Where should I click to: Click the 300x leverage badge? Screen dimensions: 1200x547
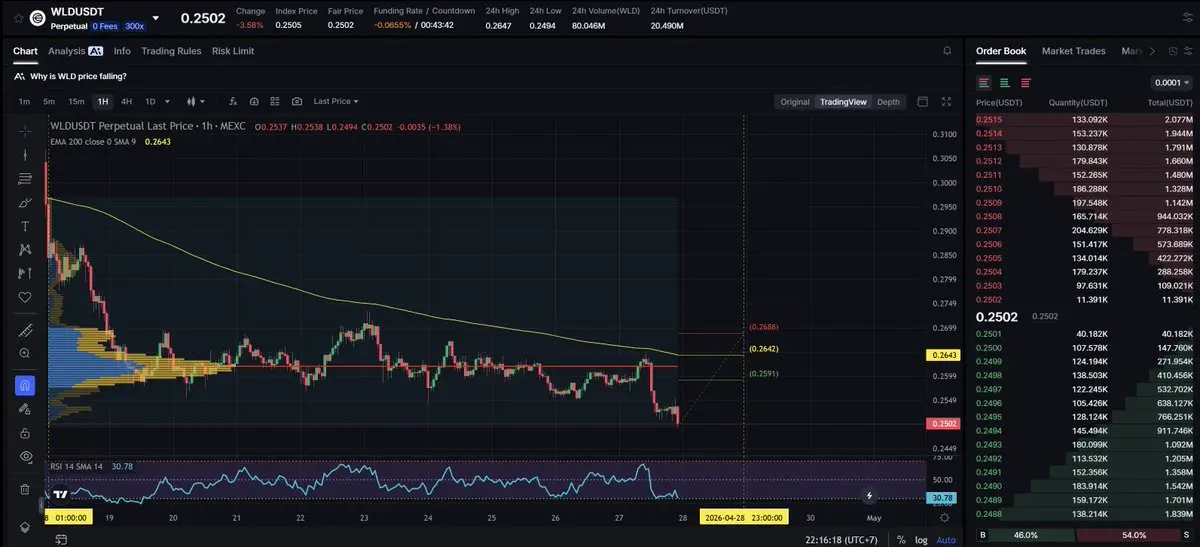coord(134,25)
